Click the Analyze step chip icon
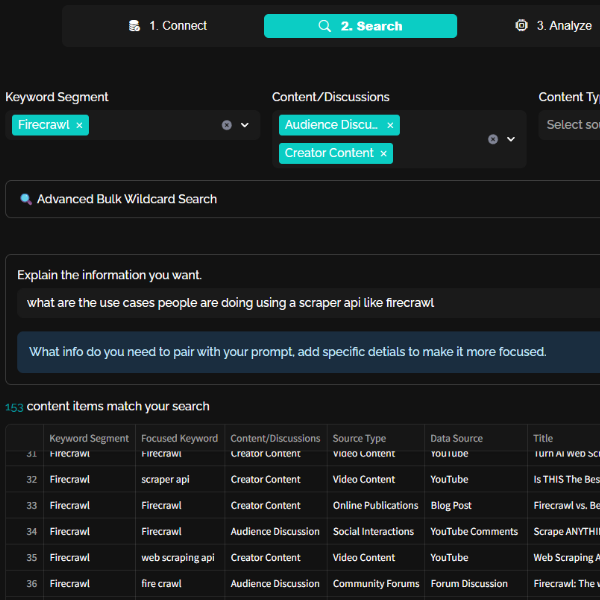Screen dimensions: 600x600 [521, 26]
